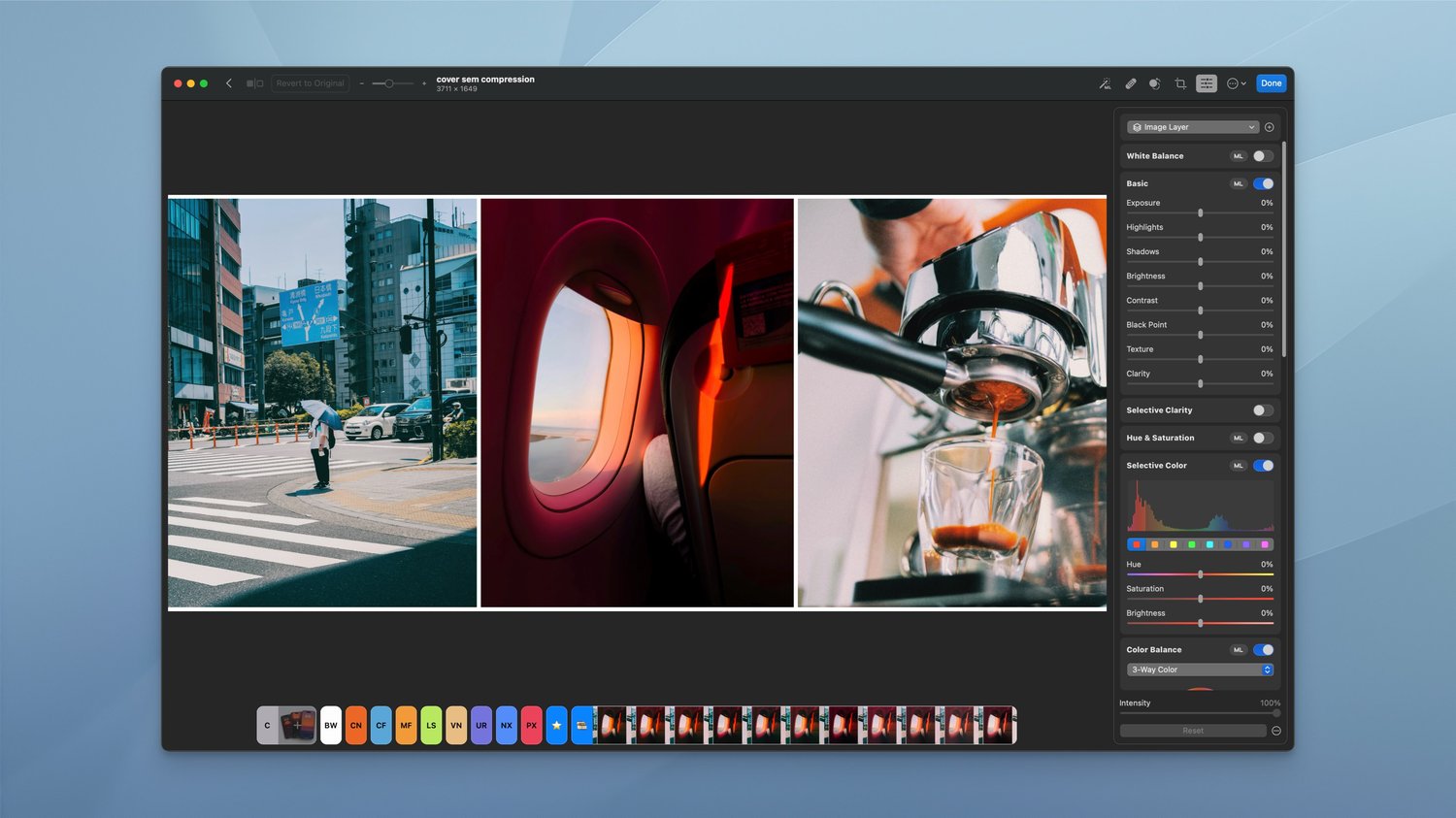Image resolution: width=1456 pixels, height=818 pixels.
Task: Disable the Basic adjustment toggle
Action: pyautogui.click(x=1262, y=183)
